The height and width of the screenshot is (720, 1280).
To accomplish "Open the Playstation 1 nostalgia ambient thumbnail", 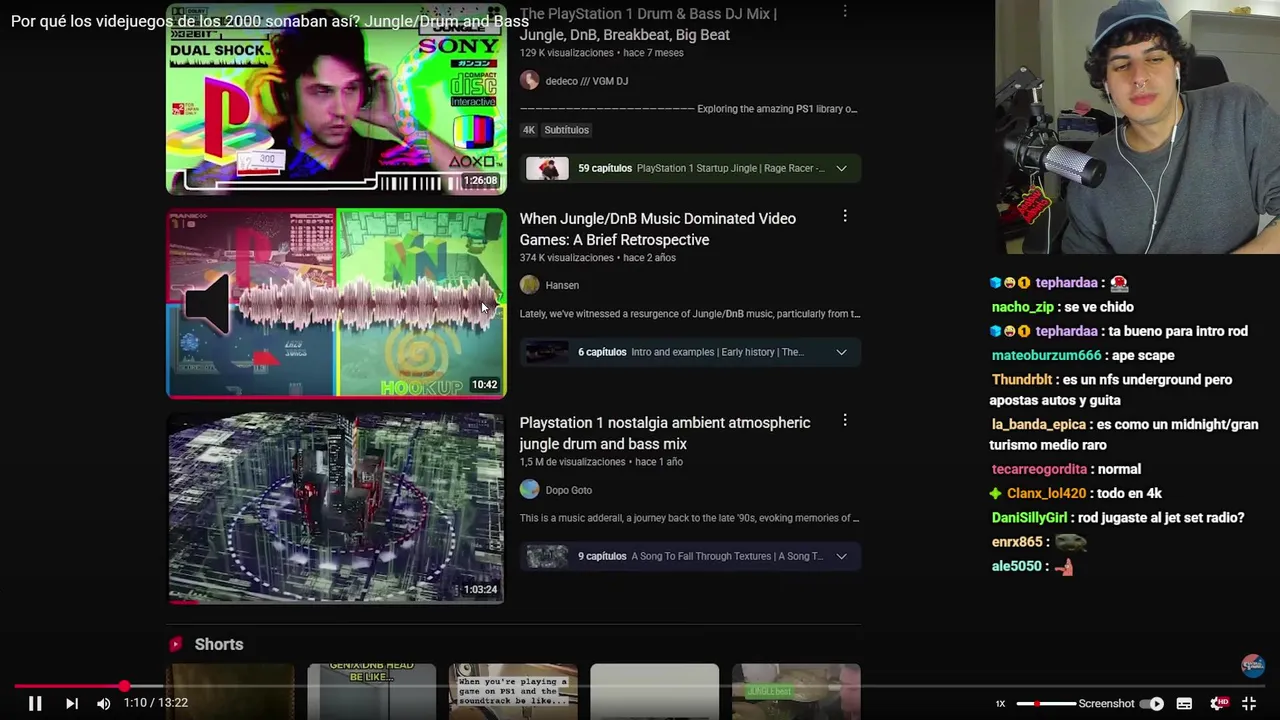I will [336, 508].
